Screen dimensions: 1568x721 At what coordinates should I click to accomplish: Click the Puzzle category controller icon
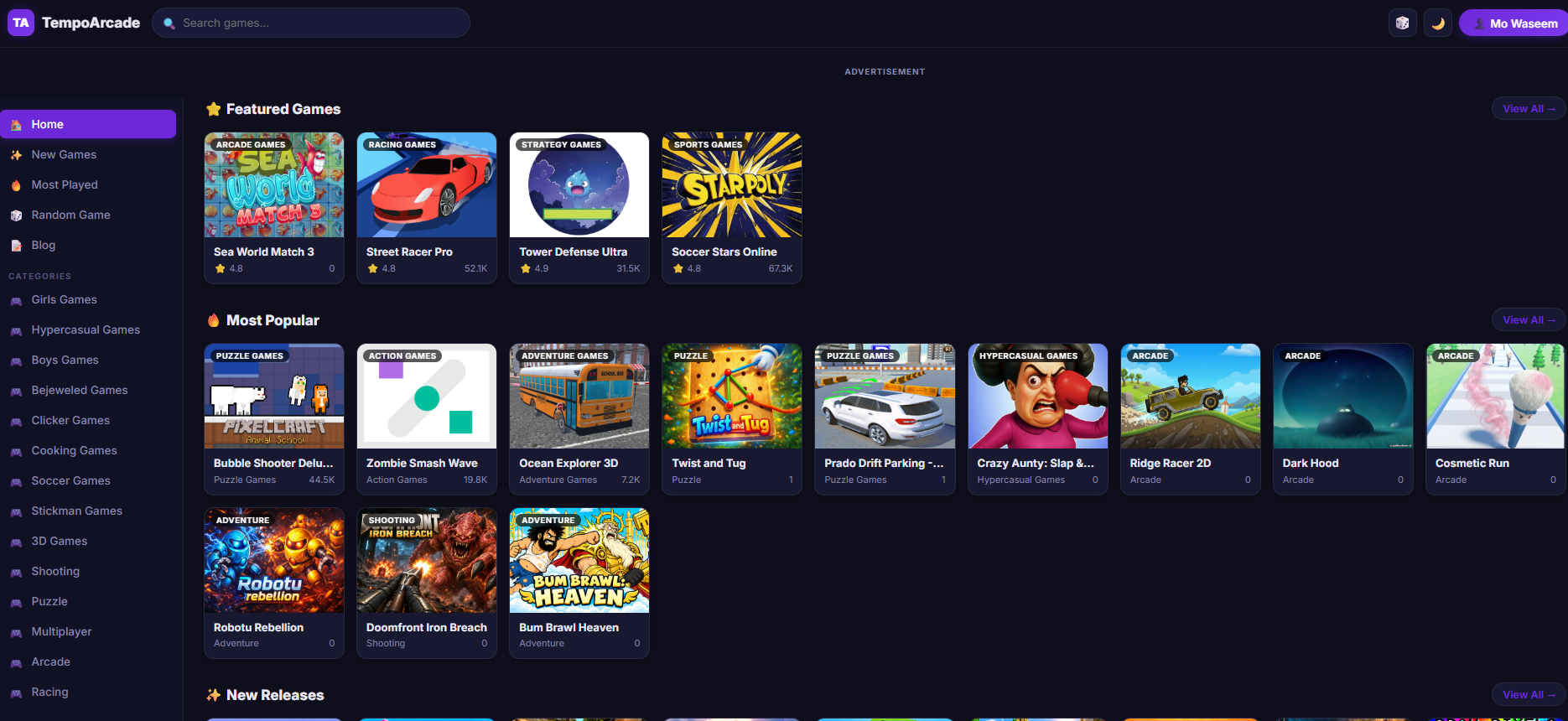point(16,602)
